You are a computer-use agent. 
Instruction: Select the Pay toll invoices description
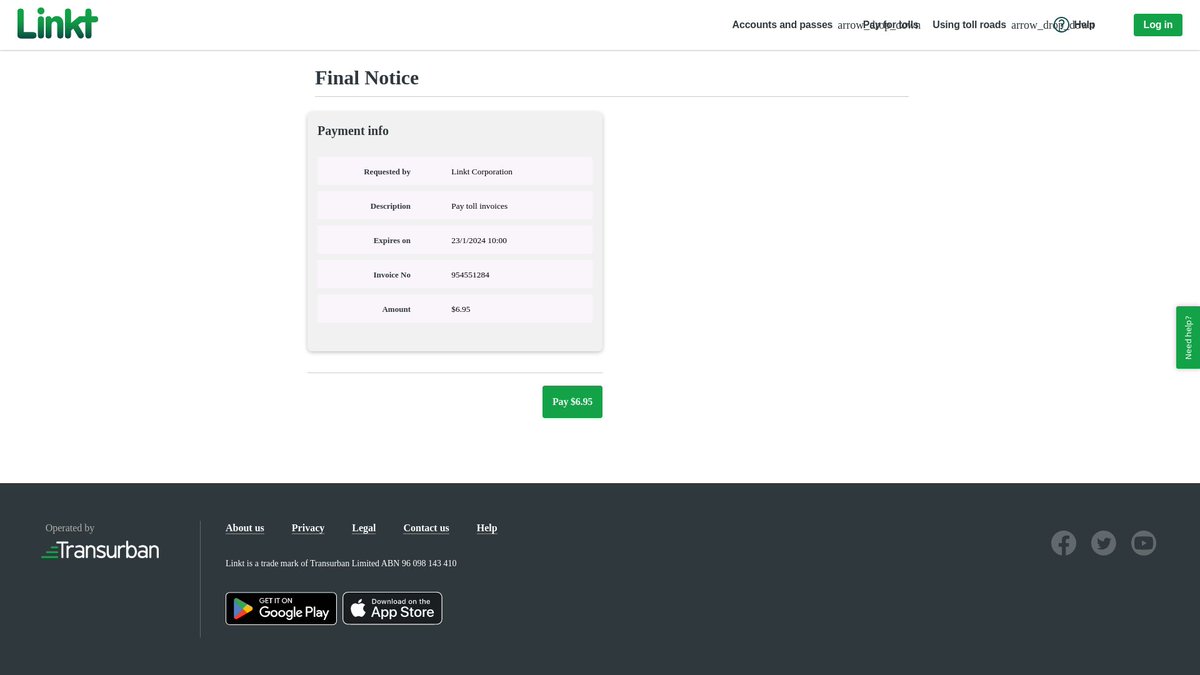tap(479, 206)
